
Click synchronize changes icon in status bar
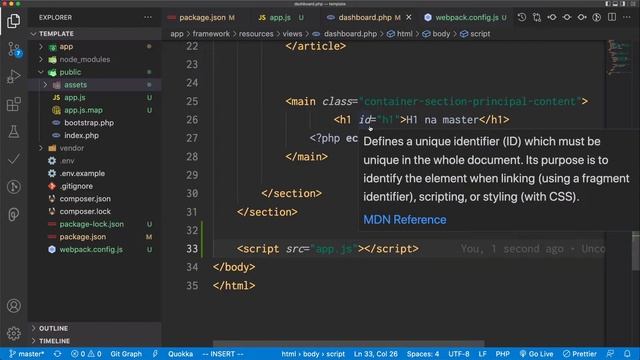pyautogui.click(x=58, y=354)
